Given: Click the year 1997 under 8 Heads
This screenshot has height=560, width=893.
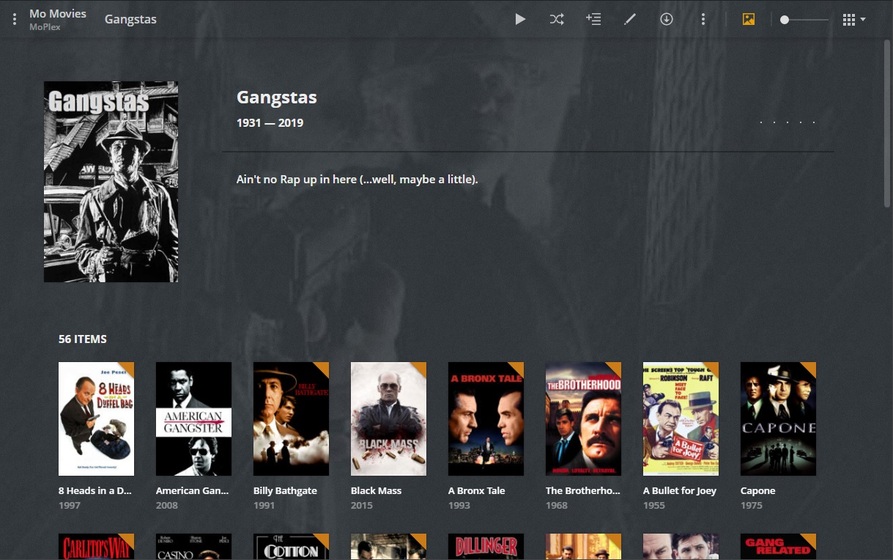Looking at the screenshot, I should pyautogui.click(x=69, y=505).
